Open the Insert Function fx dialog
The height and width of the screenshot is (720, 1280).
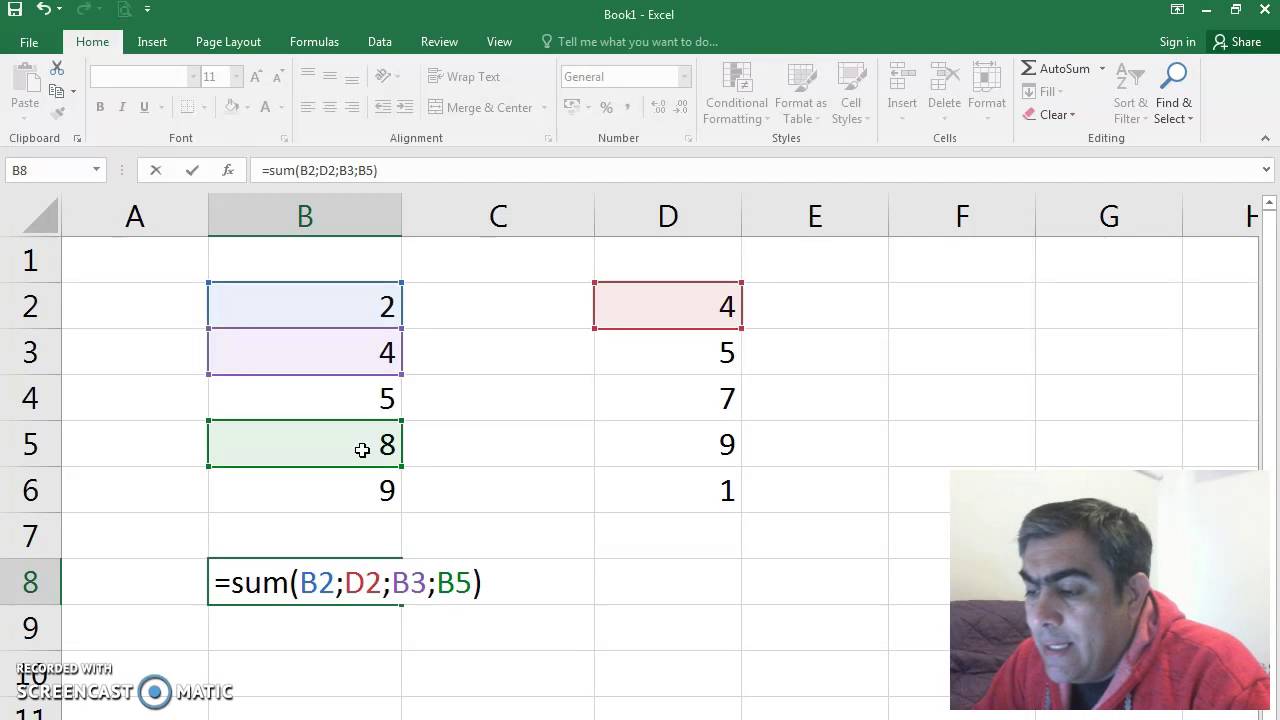[228, 171]
